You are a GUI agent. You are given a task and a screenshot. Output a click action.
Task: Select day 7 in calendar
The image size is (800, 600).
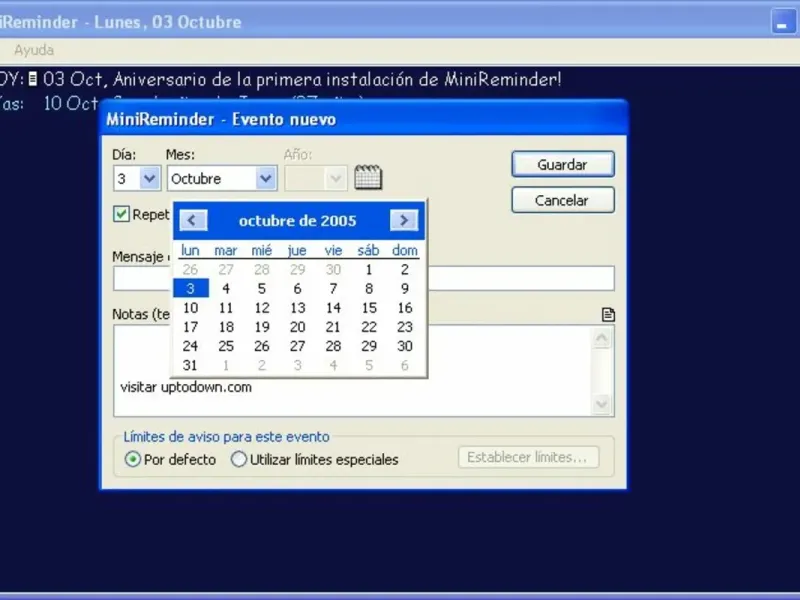(x=333, y=289)
